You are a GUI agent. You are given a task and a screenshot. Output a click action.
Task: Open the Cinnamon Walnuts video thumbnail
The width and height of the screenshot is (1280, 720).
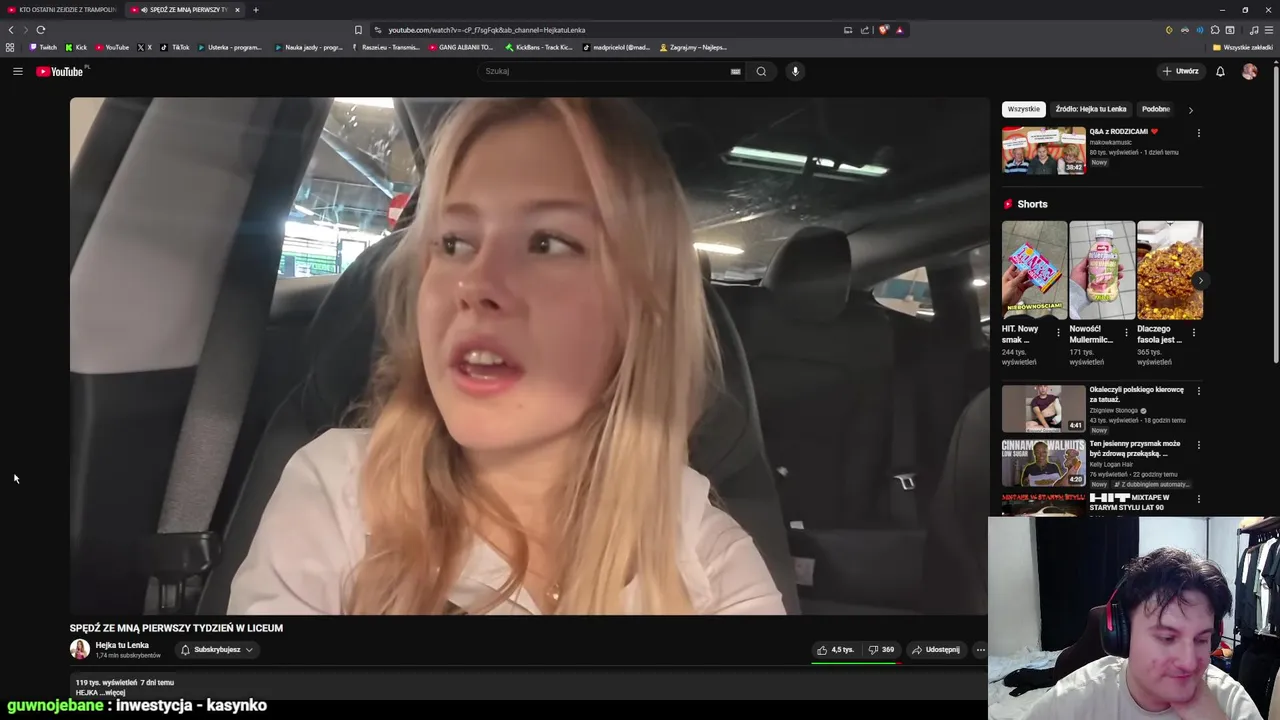click(x=1044, y=462)
